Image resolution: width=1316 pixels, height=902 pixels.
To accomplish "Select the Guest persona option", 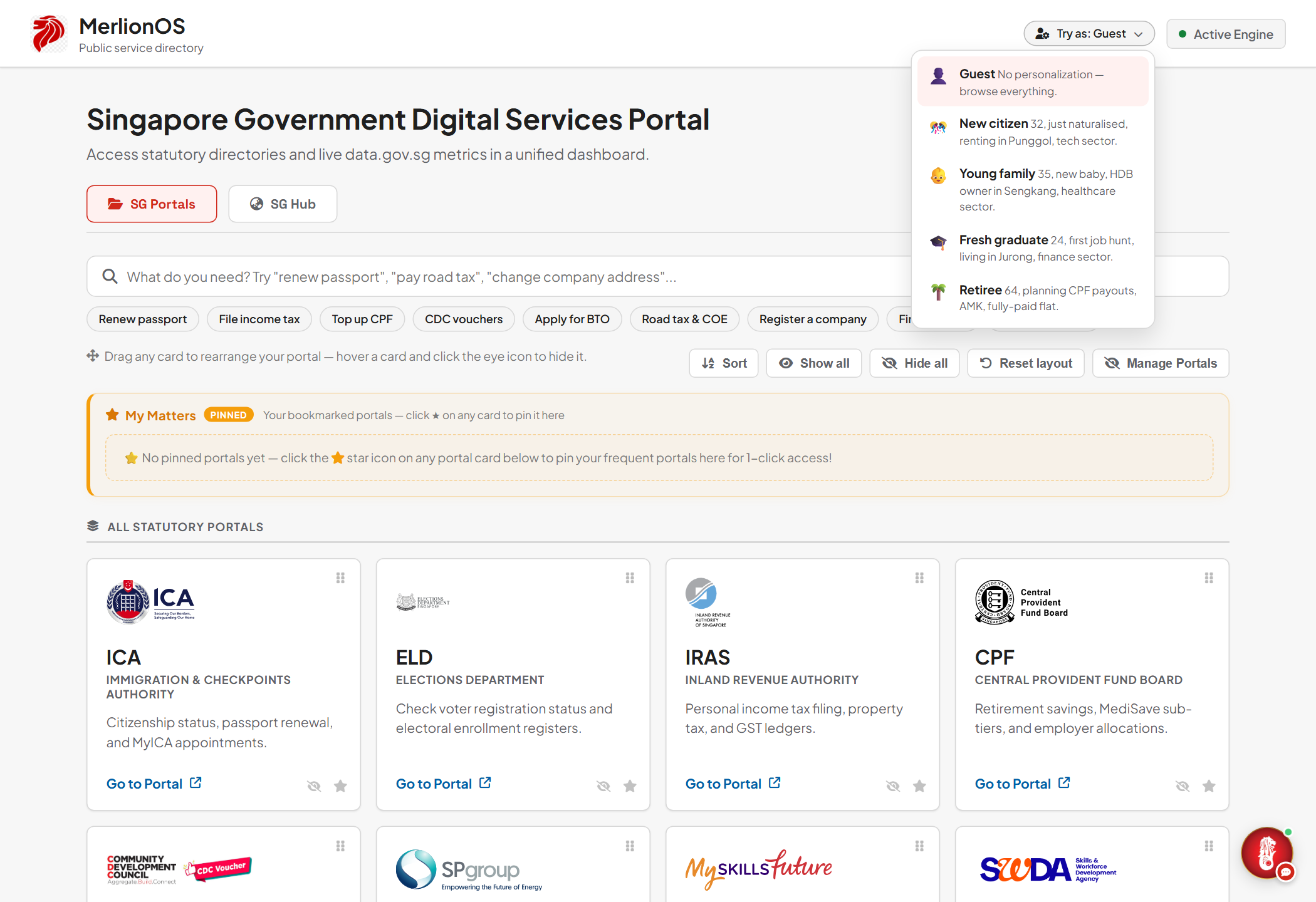I will pyautogui.click(x=1033, y=82).
